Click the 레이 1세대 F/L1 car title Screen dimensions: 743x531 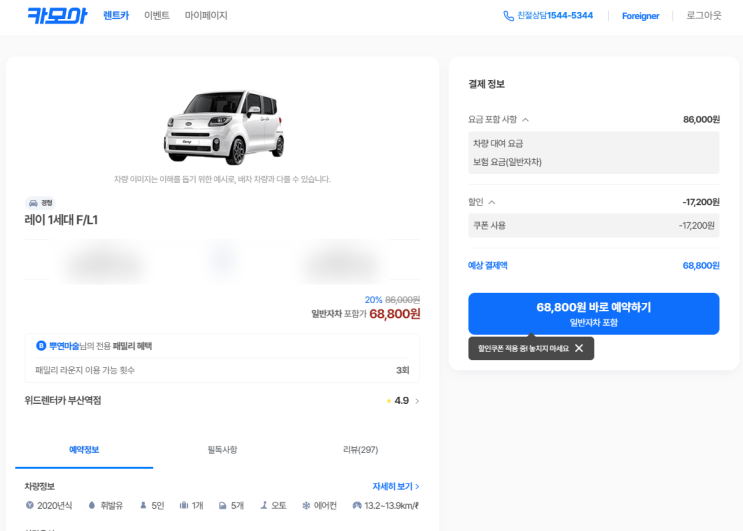click(x=61, y=220)
